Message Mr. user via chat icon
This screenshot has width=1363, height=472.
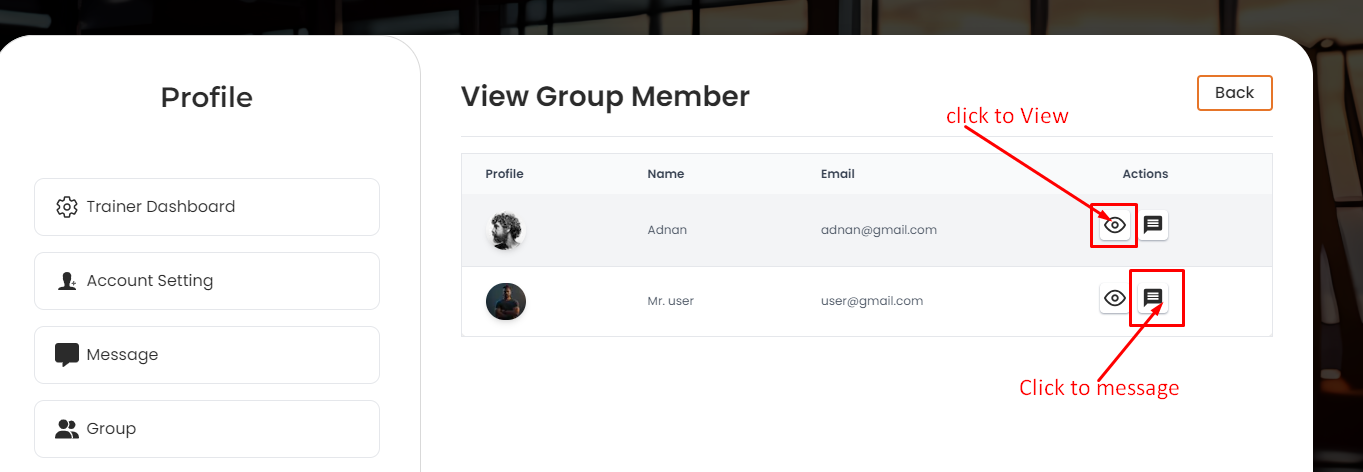(1153, 298)
